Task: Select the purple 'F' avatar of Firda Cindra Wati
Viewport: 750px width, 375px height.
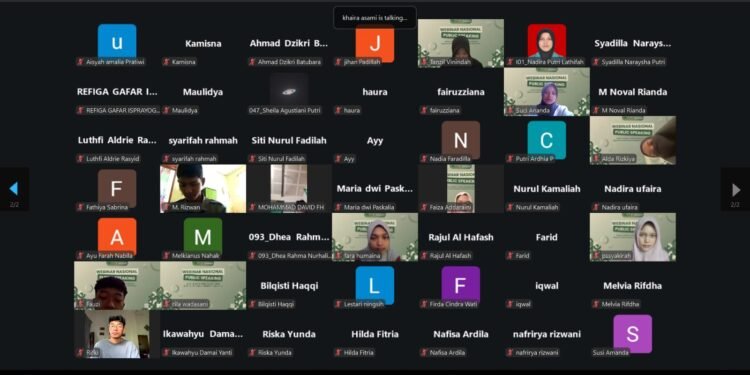Action: pos(461,286)
